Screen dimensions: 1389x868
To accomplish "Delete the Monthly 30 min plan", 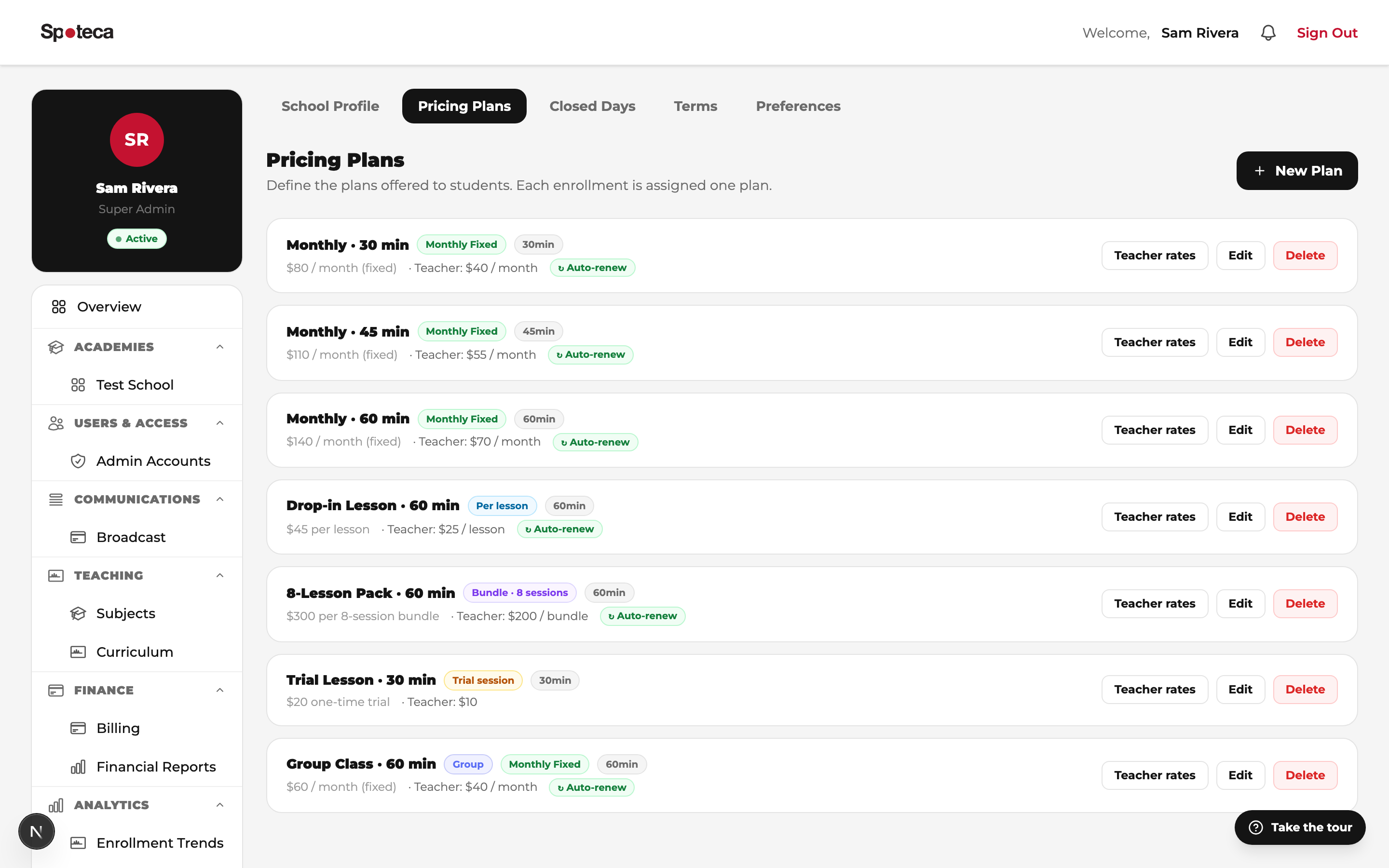I will 1305,256.
